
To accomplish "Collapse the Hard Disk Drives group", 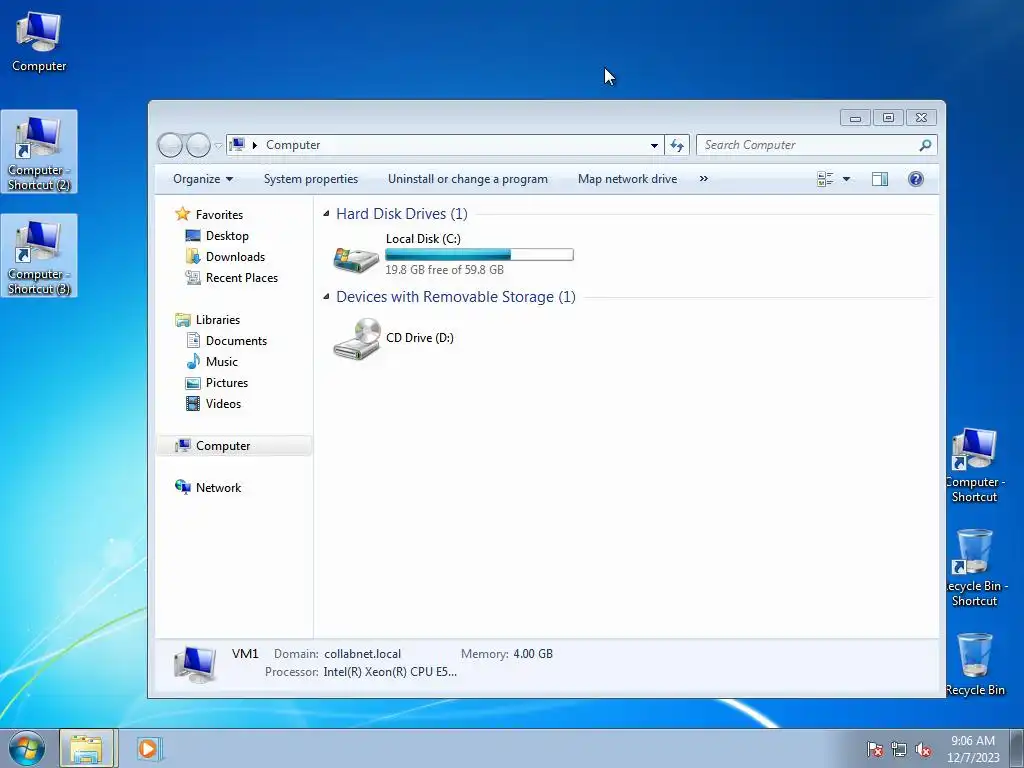I will click(326, 214).
